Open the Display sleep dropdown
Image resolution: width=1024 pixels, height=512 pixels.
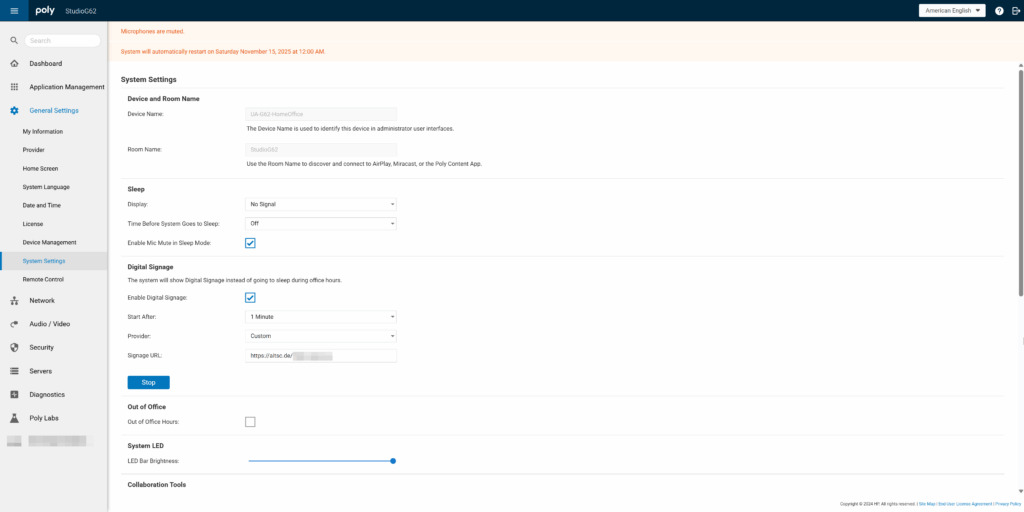tap(321, 204)
